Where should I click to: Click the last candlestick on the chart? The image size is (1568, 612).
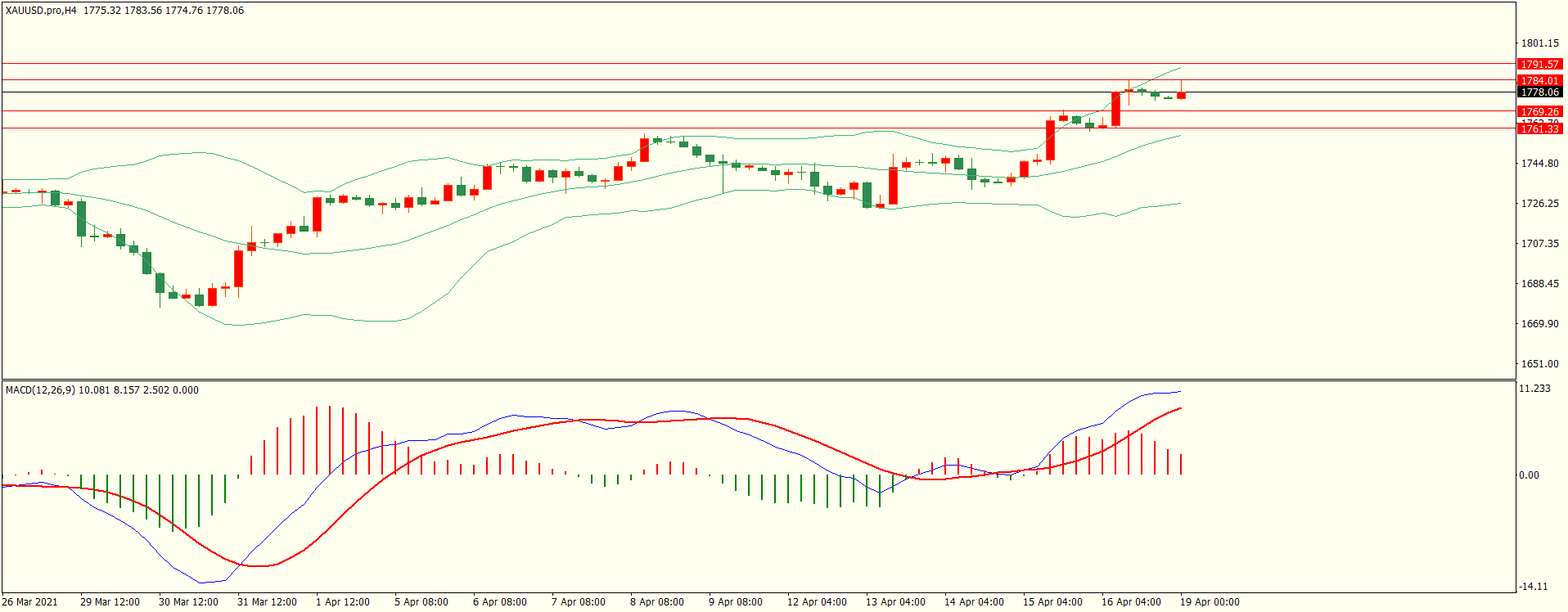click(1181, 95)
